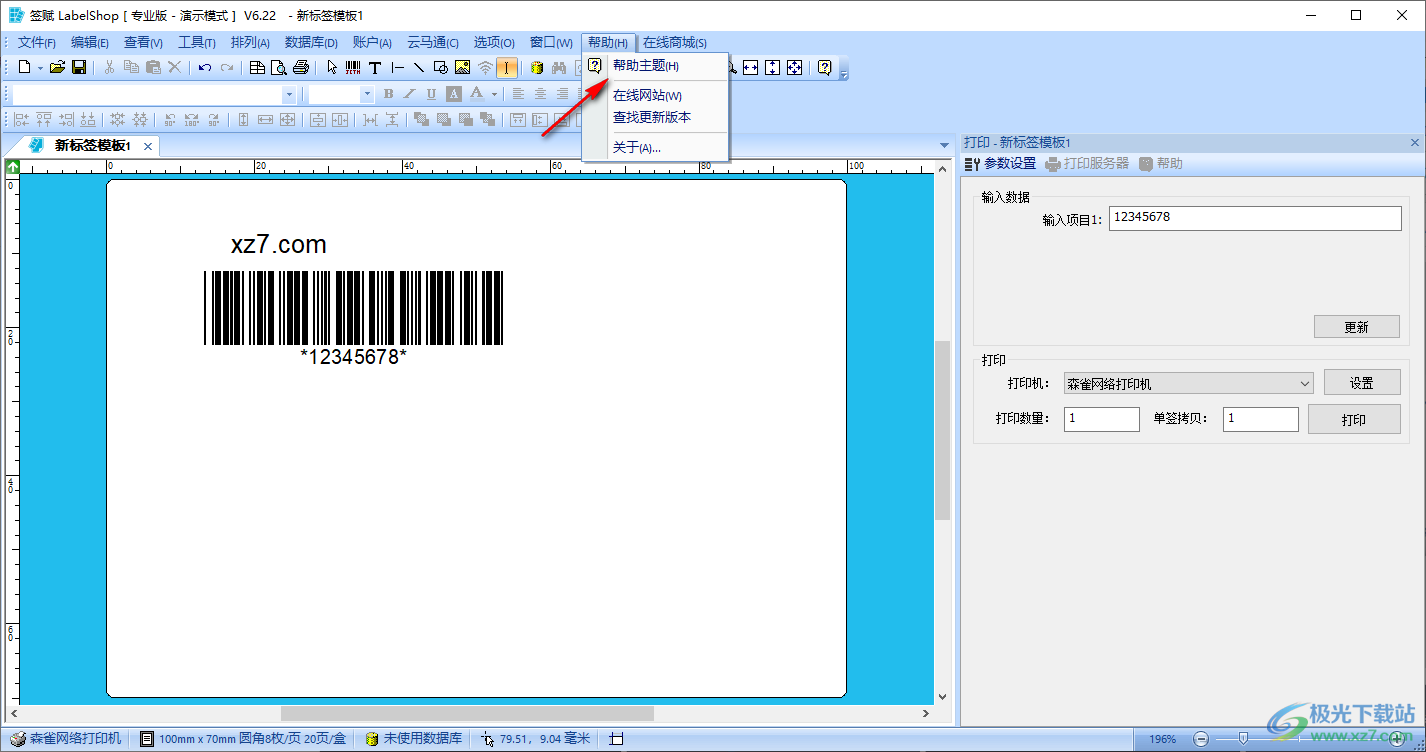Viewport: 1426px width, 752px height.
Task: Select the shape drawing tool
Action: (440, 67)
